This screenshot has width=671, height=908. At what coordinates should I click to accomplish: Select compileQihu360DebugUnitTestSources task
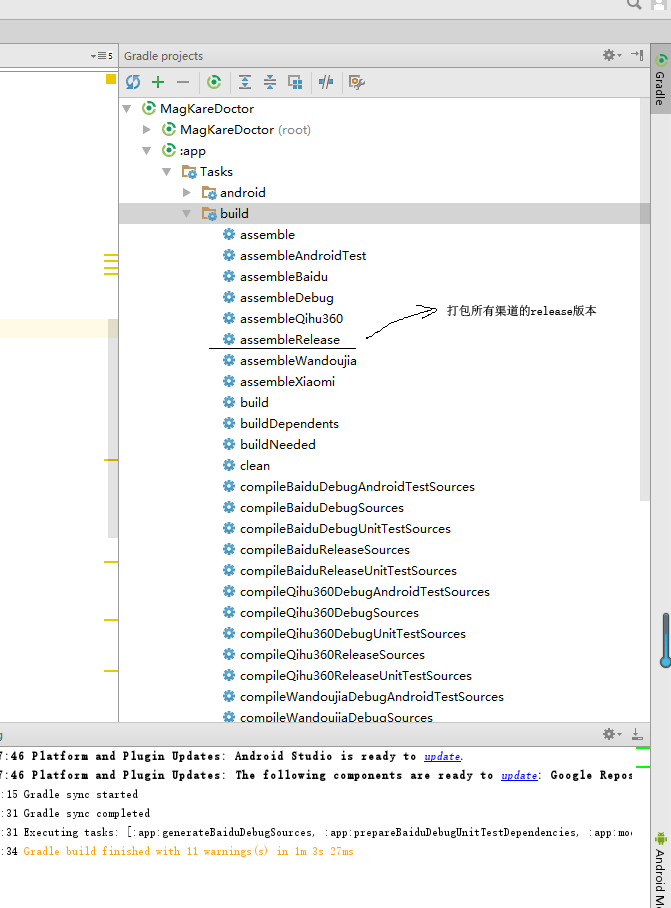coord(353,634)
